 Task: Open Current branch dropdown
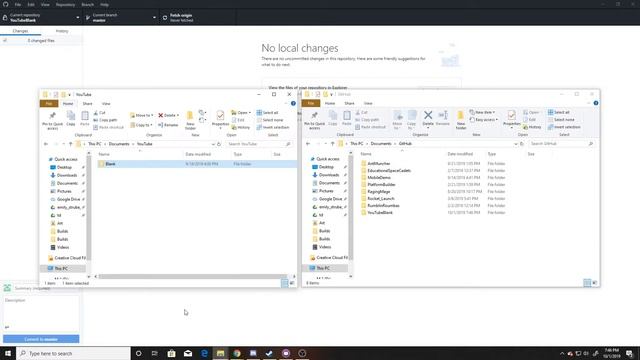click(x=120, y=18)
